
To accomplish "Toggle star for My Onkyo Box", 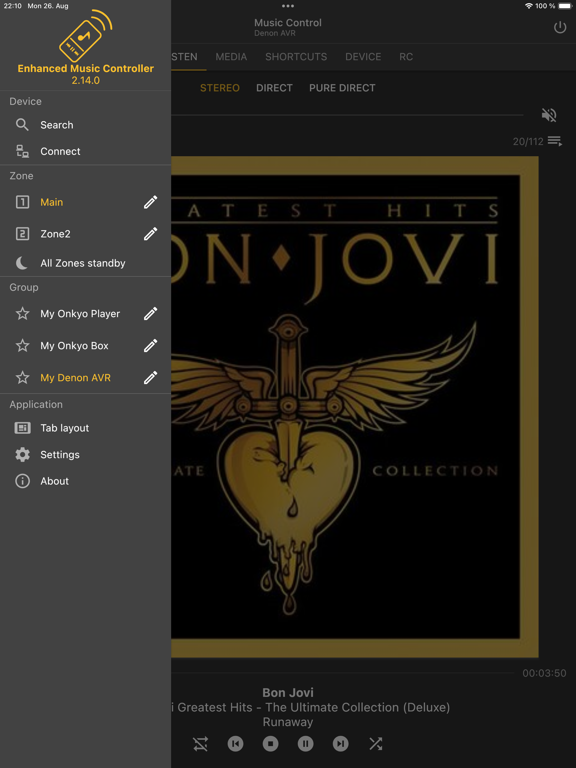I will click(23, 345).
